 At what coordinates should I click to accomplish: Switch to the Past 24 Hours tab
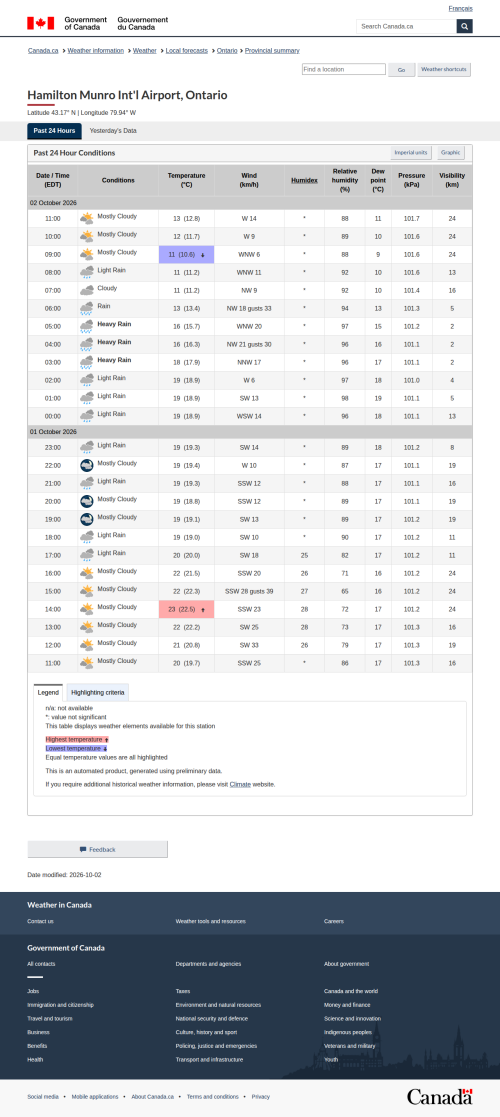[54, 131]
